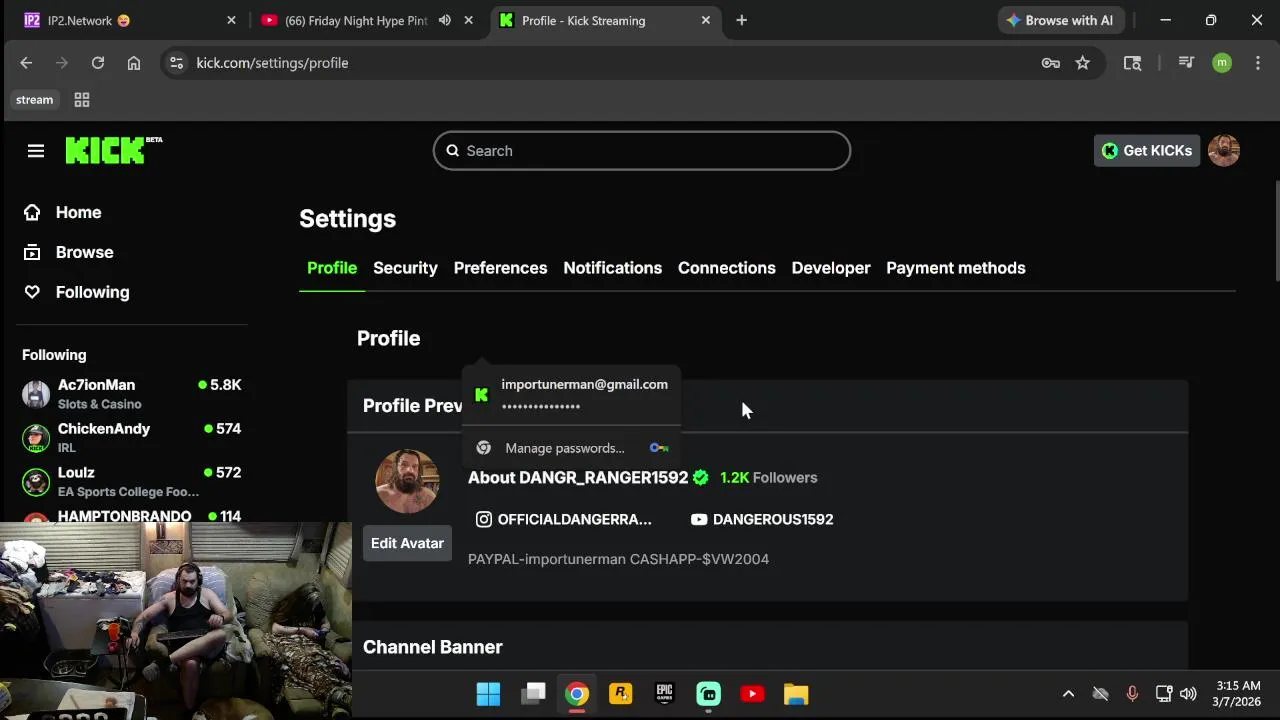Go to browser home page
The height and width of the screenshot is (720, 1280).
click(134, 63)
